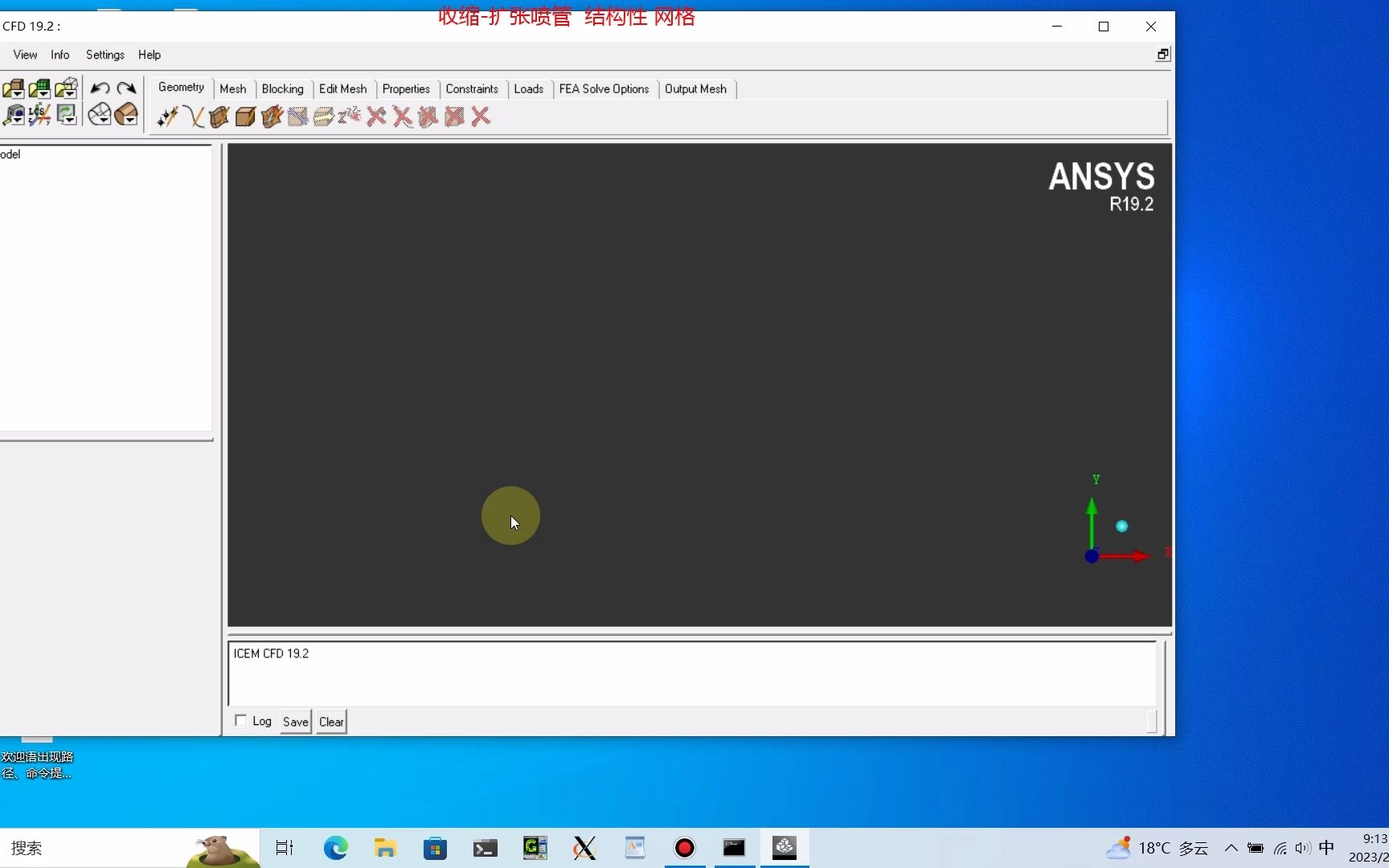Select the Delete Body tool
The image size is (1389, 868).
(454, 117)
